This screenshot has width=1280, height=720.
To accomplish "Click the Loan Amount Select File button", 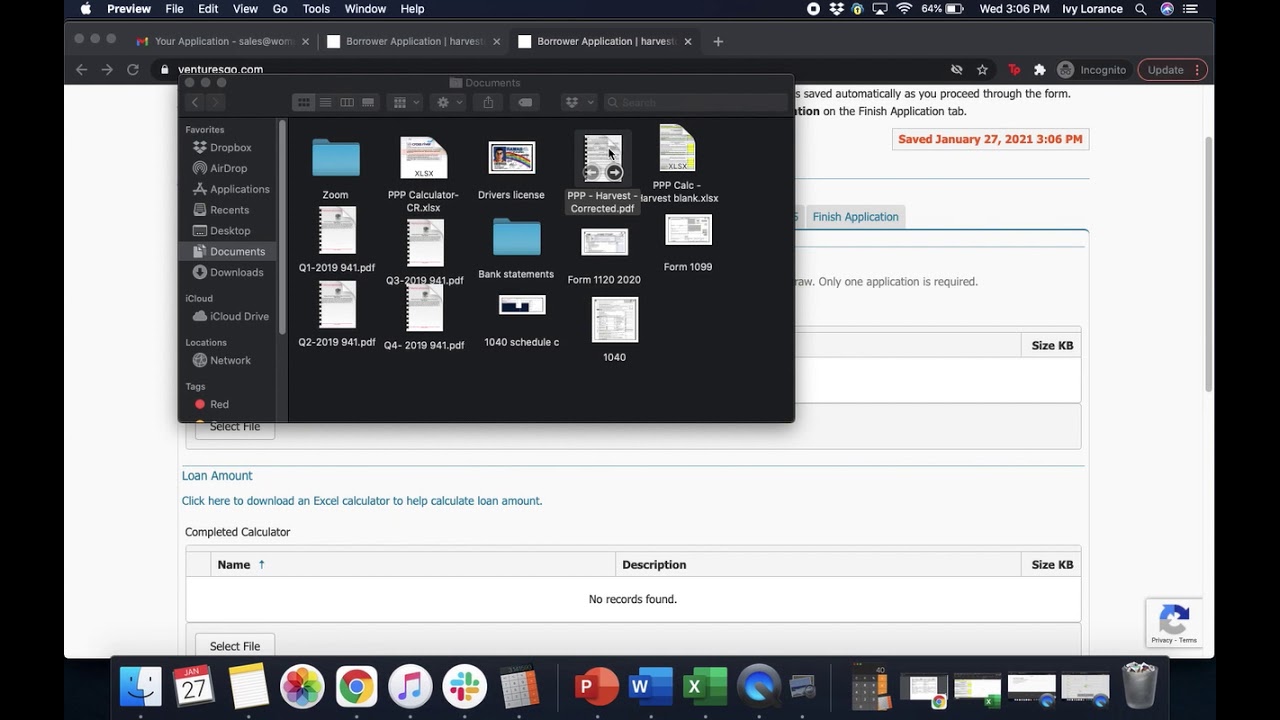I will pyautogui.click(x=235, y=646).
